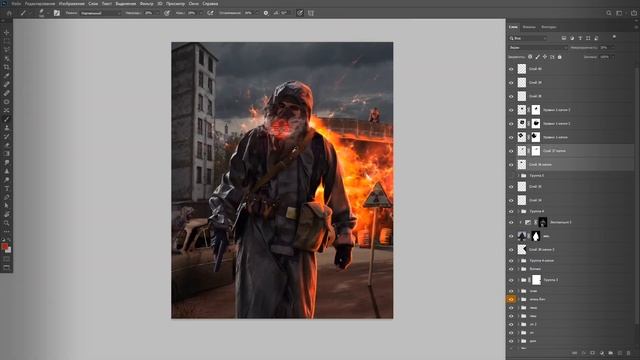Select the Экспозиция 1 layer mask thumbnail

[542, 222]
